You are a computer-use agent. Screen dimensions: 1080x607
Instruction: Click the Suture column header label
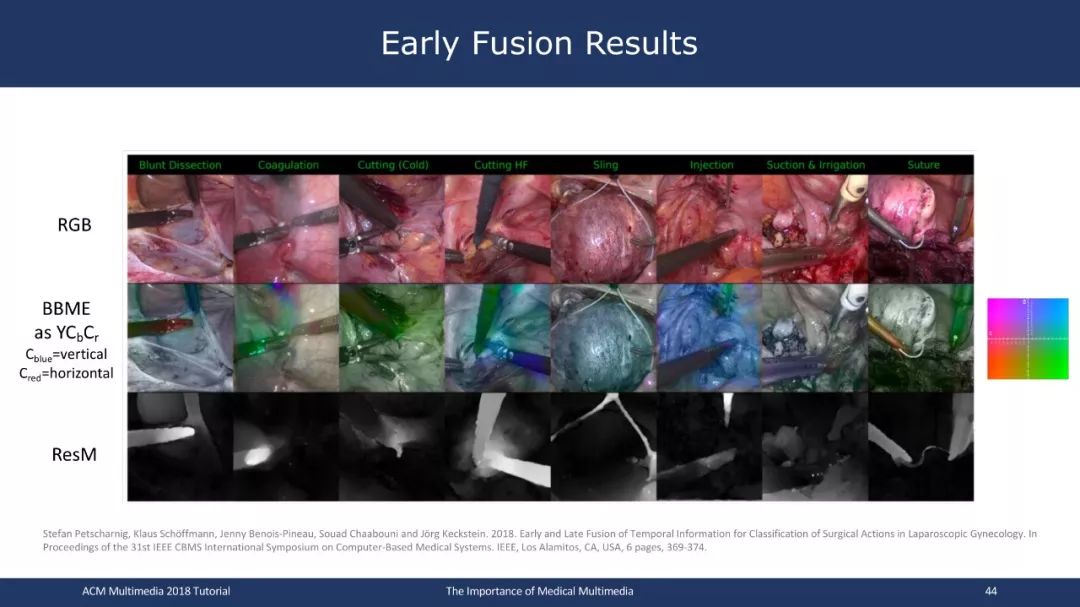923,165
